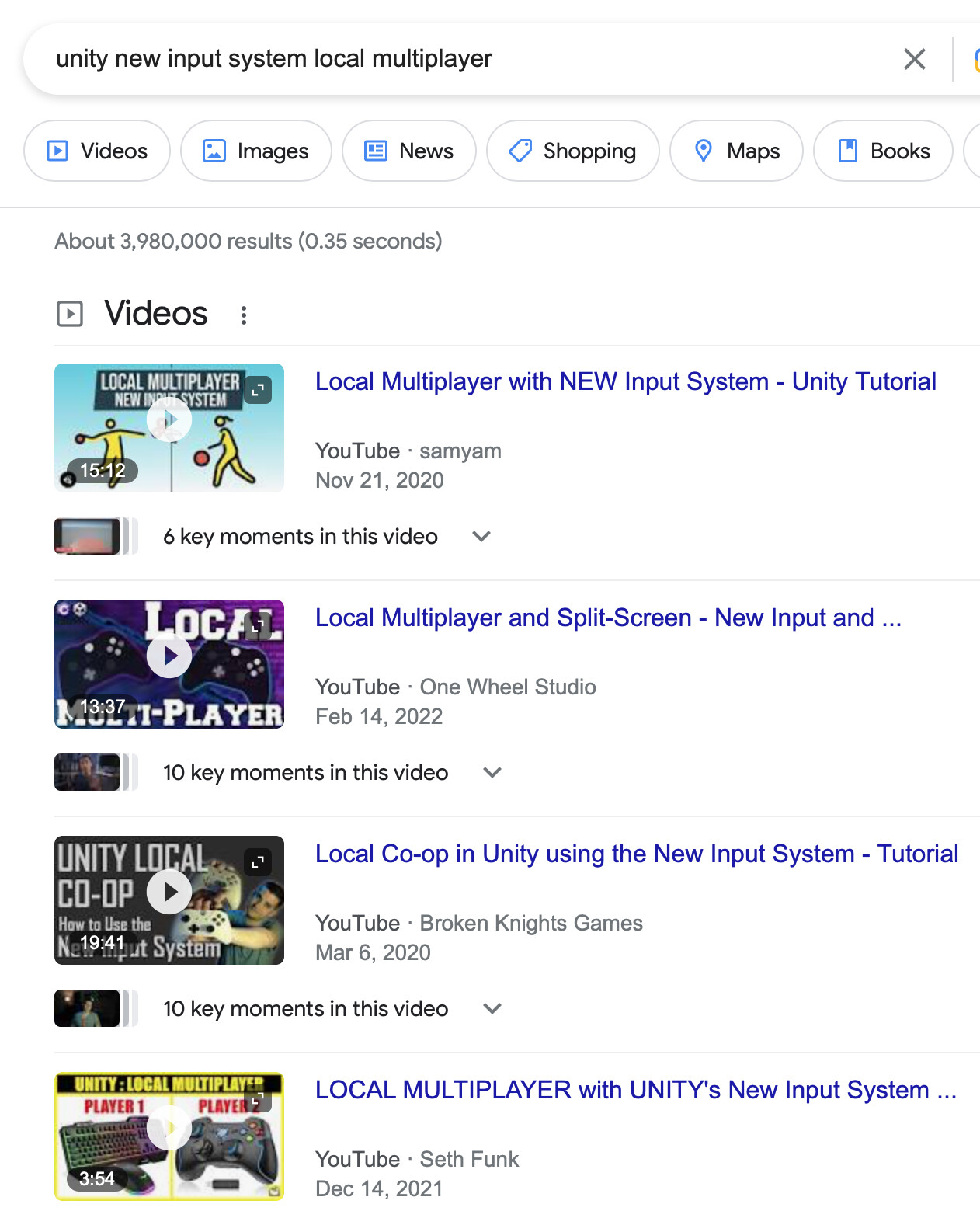Click 'About 3,980,000 results' stats text
The height and width of the screenshot is (1218, 980).
(x=248, y=241)
